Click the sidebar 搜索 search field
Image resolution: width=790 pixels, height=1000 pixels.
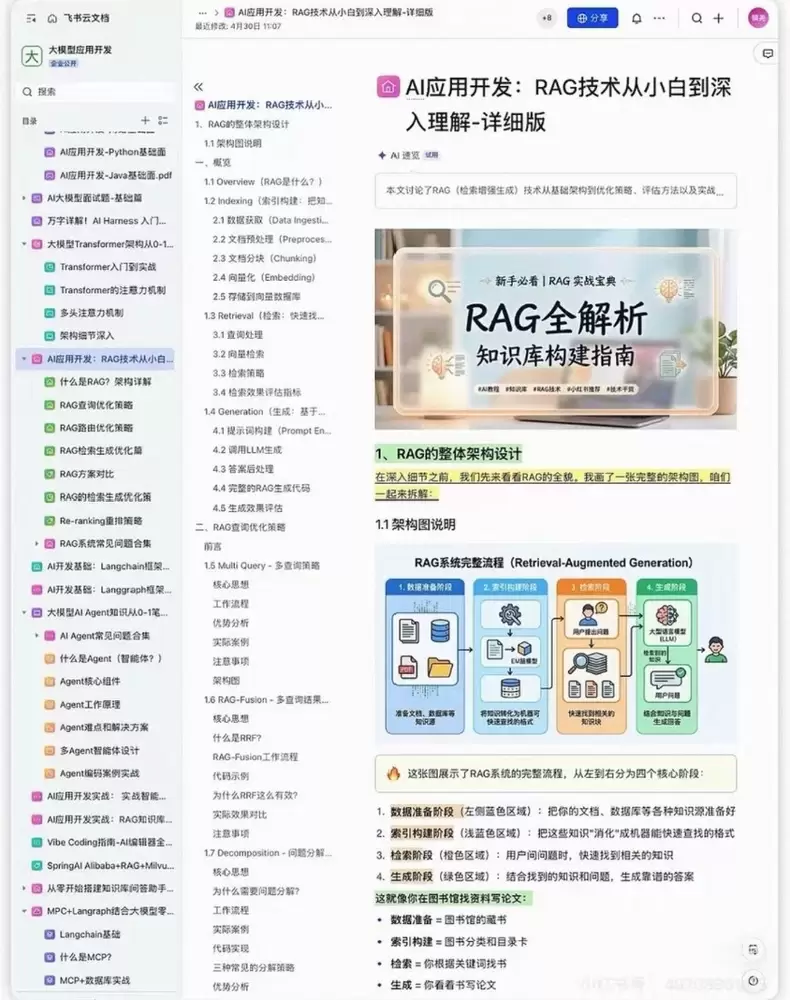click(x=96, y=92)
